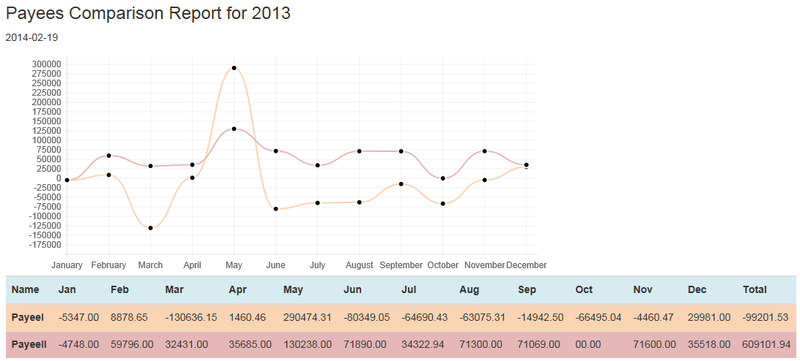
Task: Click the June data point of PayeeI
Action: coord(276,209)
